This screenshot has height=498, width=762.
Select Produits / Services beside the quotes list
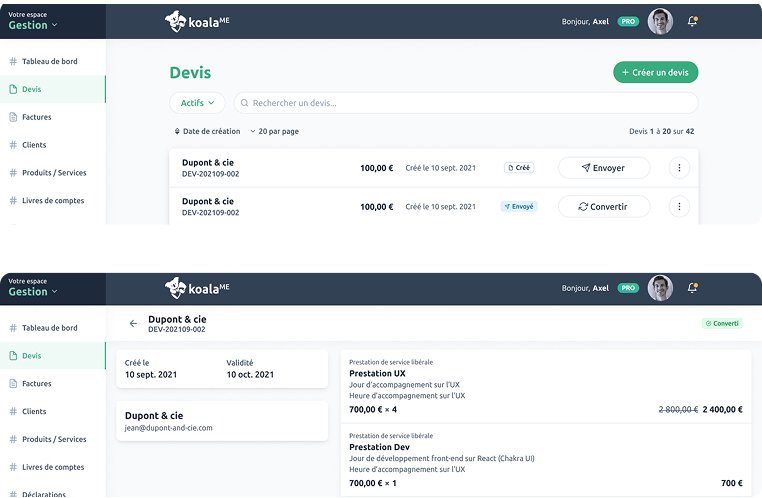click(x=54, y=173)
